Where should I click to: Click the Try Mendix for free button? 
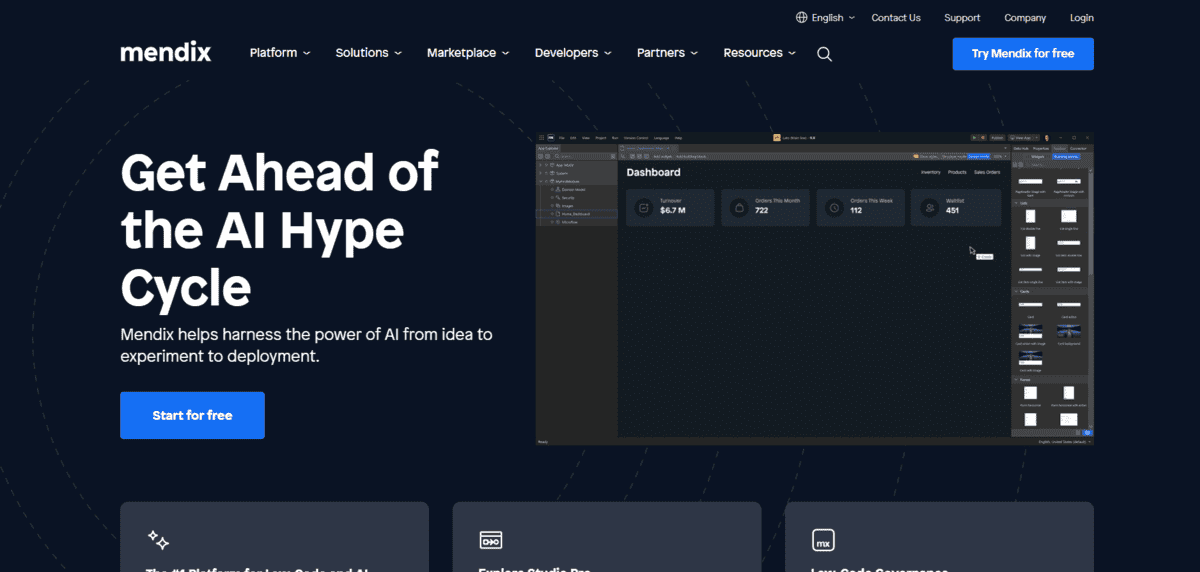(1022, 54)
